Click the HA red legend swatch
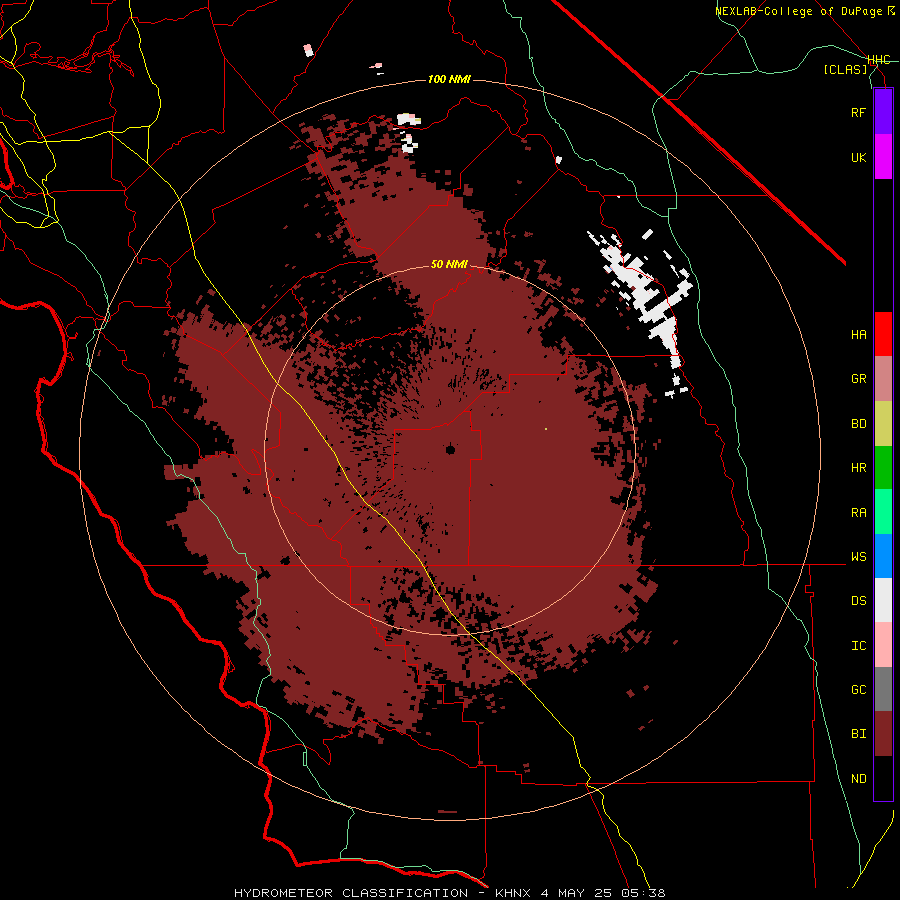The height and width of the screenshot is (900, 900). (x=883, y=334)
